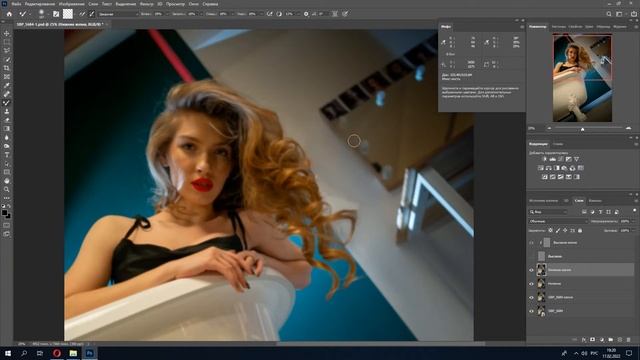Viewport: 640px width, 360px height.
Task: Toggle lock all for layer
Action: pyautogui.click(x=580, y=231)
